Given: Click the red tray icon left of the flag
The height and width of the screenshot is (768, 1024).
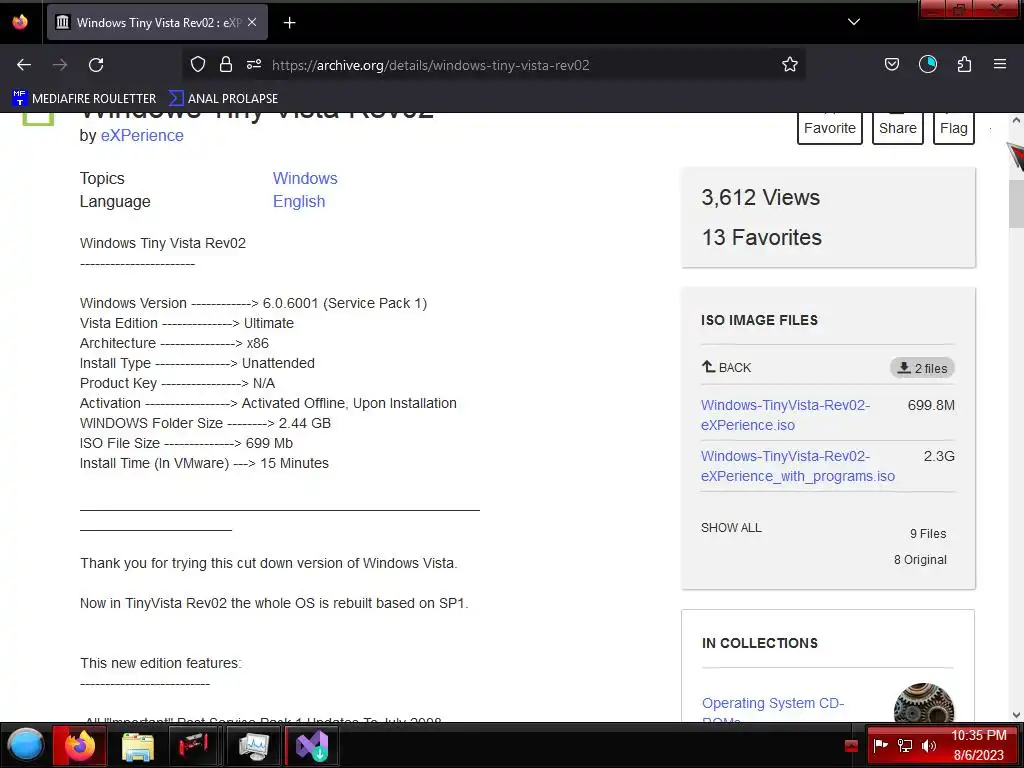Looking at the screenshot, I should pos(851,745).
